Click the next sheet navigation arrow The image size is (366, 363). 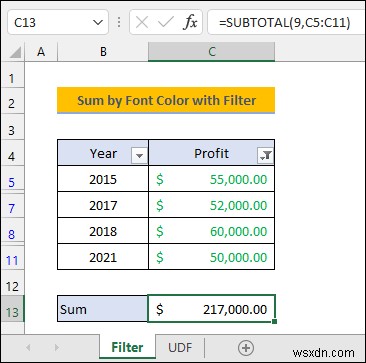point(57,348)
